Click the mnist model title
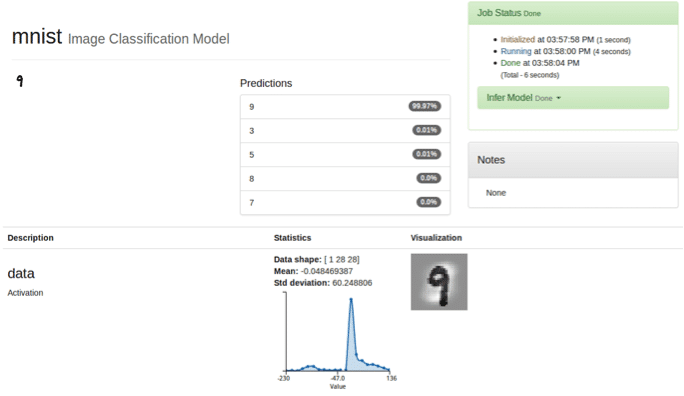 pyautogui.click(x=37, y=37)
